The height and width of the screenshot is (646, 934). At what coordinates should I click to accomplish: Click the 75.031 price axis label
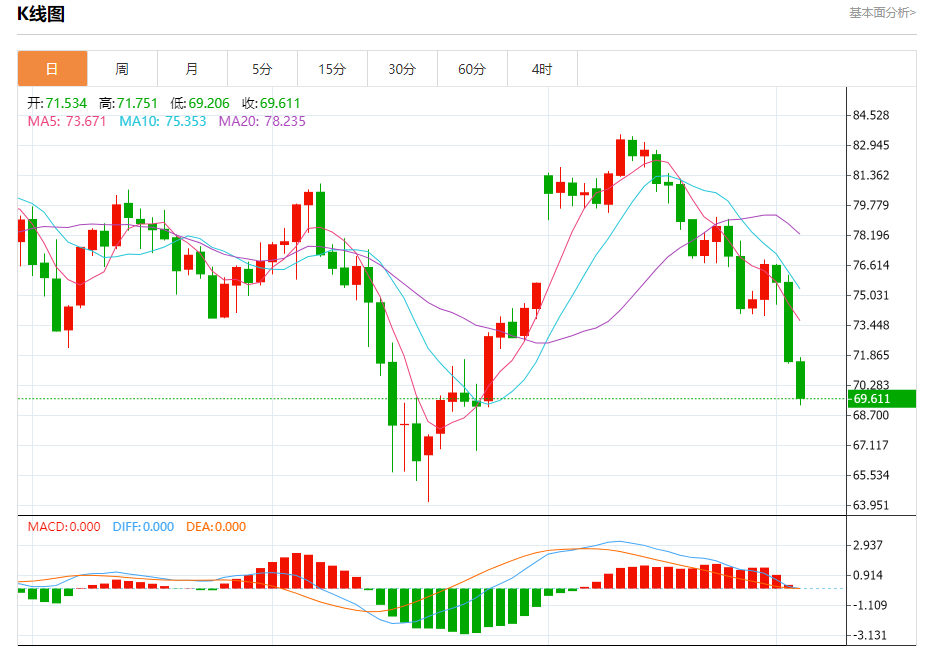(871, 295)
